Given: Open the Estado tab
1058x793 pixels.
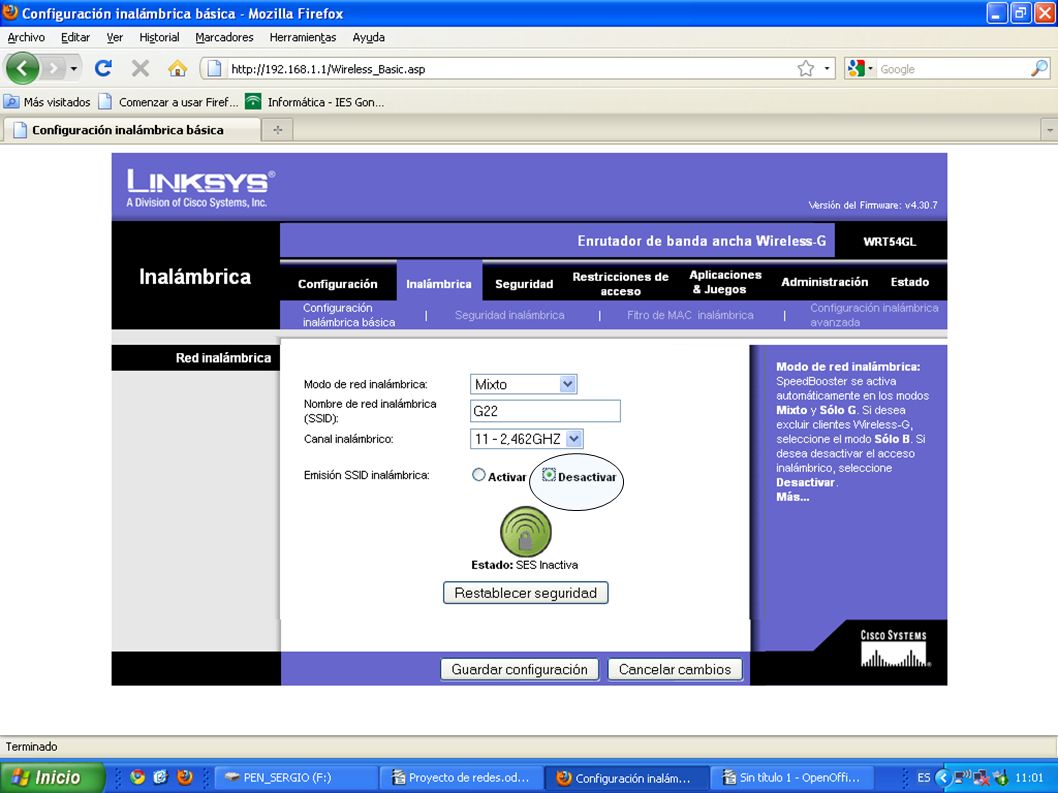Looking at the screenshot, I should (910, 282).
